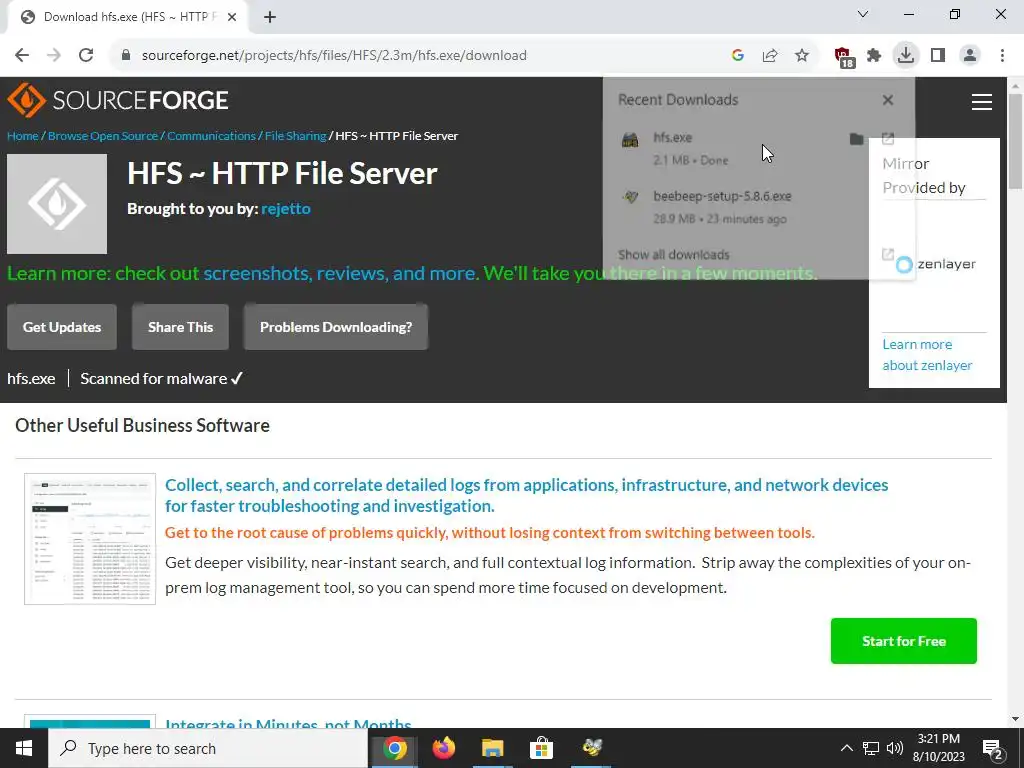Open the File Sharing breadcrumb link
1024x768 pixels.
pos(295,136)
